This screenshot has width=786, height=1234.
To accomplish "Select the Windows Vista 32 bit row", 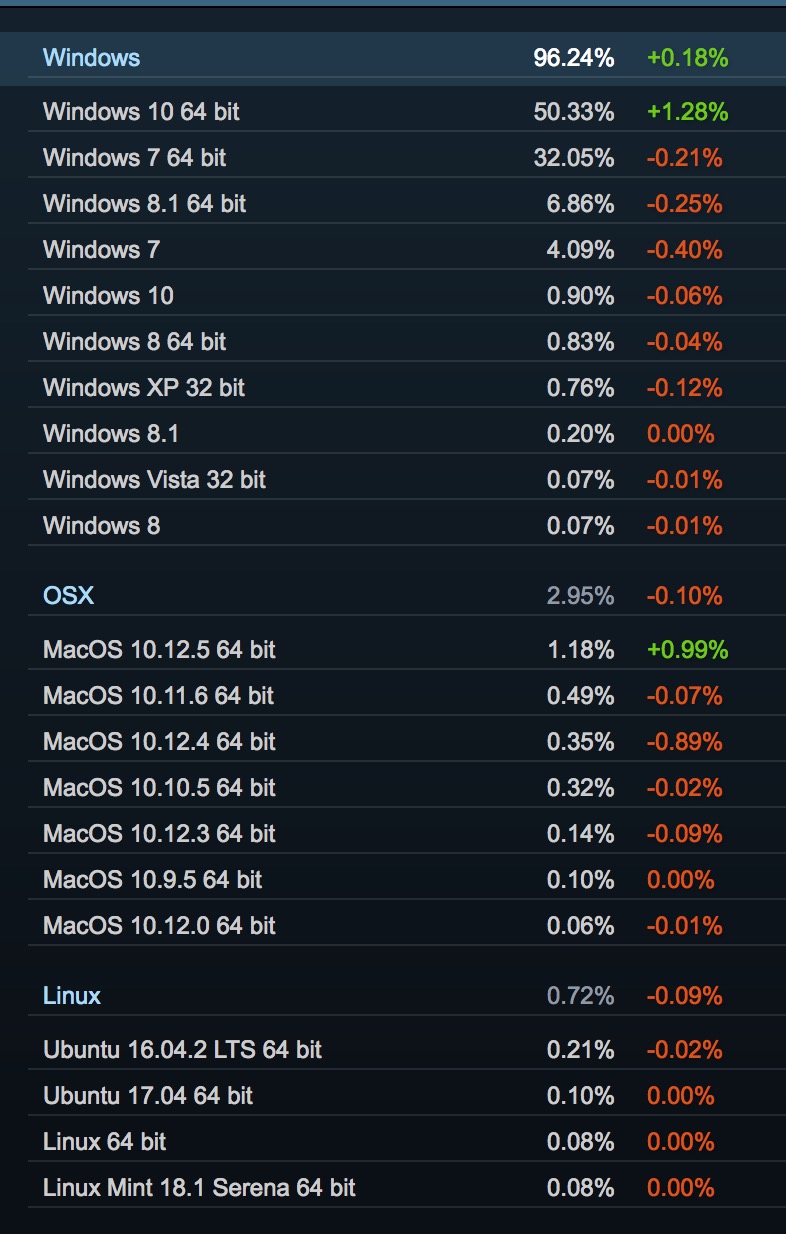I will point(154,480).
